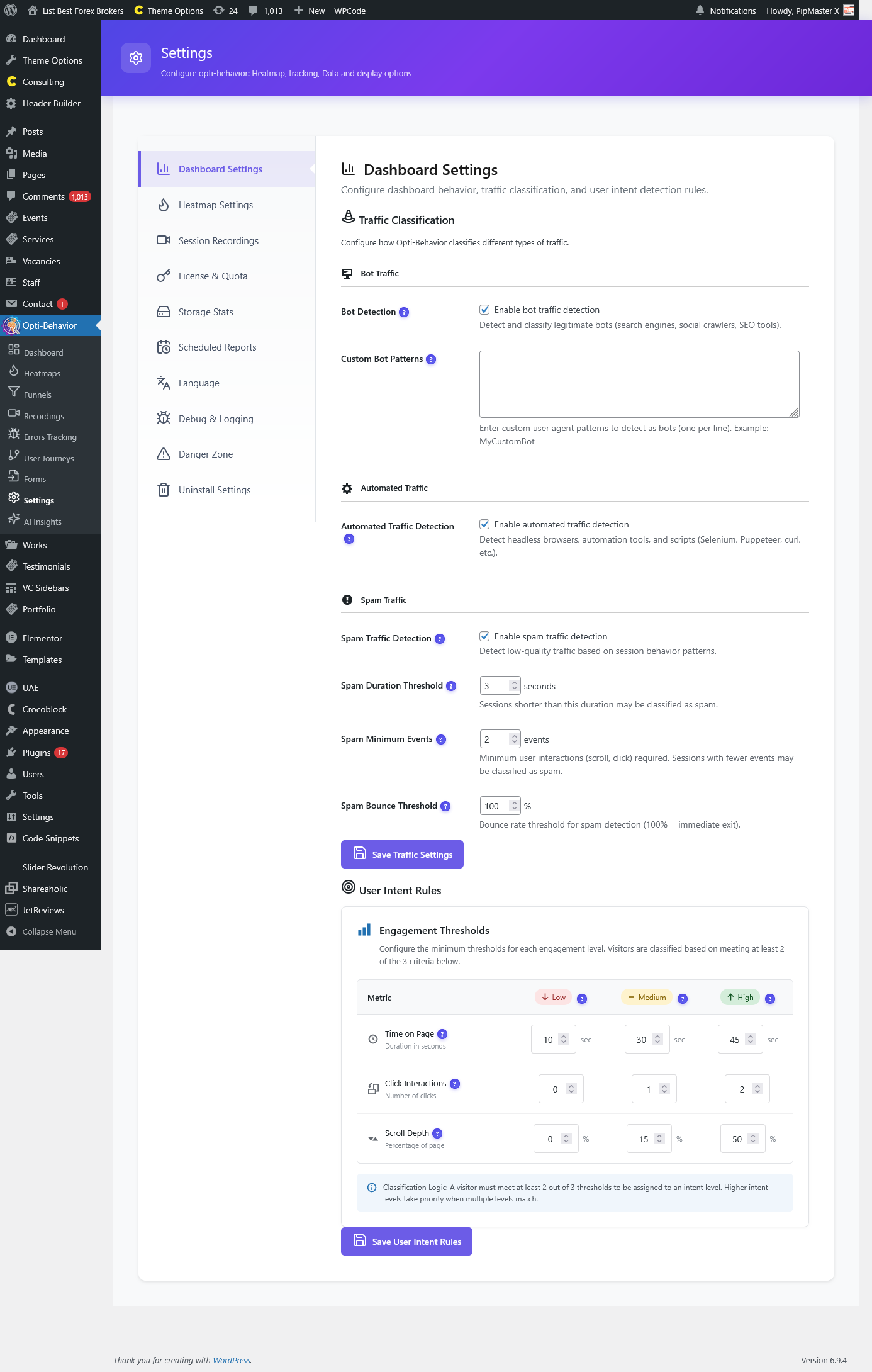Toggle the Enable spam traffic detection checkbox
This screenshot has width=872, height=1372.
[x=484, y=636]
